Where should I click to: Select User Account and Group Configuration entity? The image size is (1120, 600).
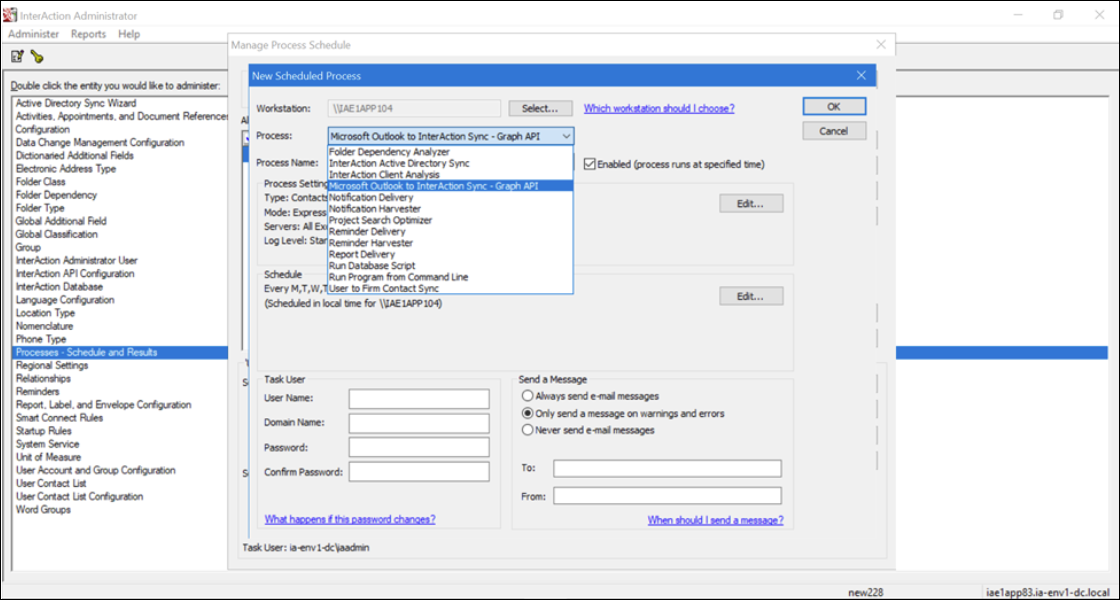(96, 470)
